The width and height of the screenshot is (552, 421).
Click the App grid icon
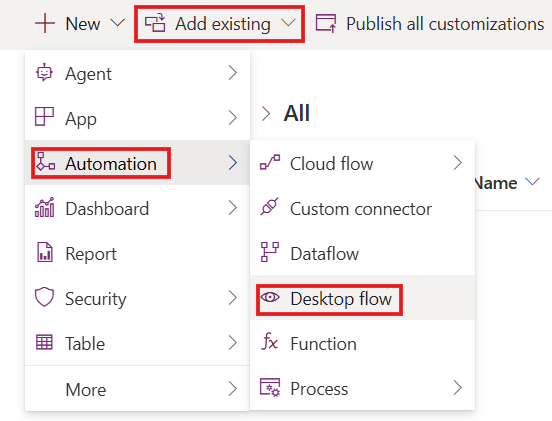click(x=44, y=117)
